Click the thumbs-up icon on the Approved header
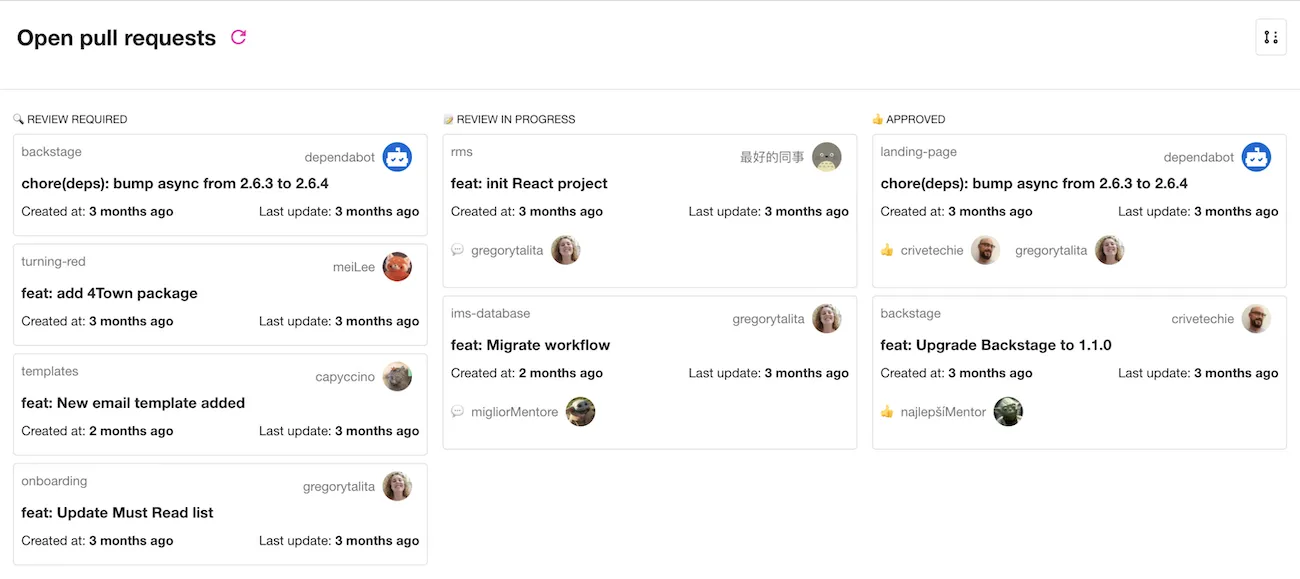 tap(875, 118)
